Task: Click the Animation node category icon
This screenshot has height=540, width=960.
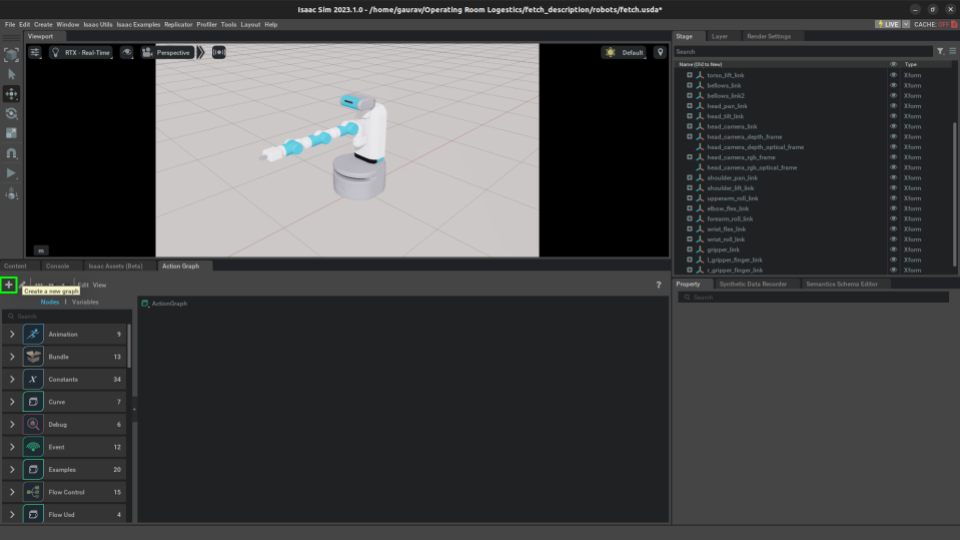Action: pos(33,334)
